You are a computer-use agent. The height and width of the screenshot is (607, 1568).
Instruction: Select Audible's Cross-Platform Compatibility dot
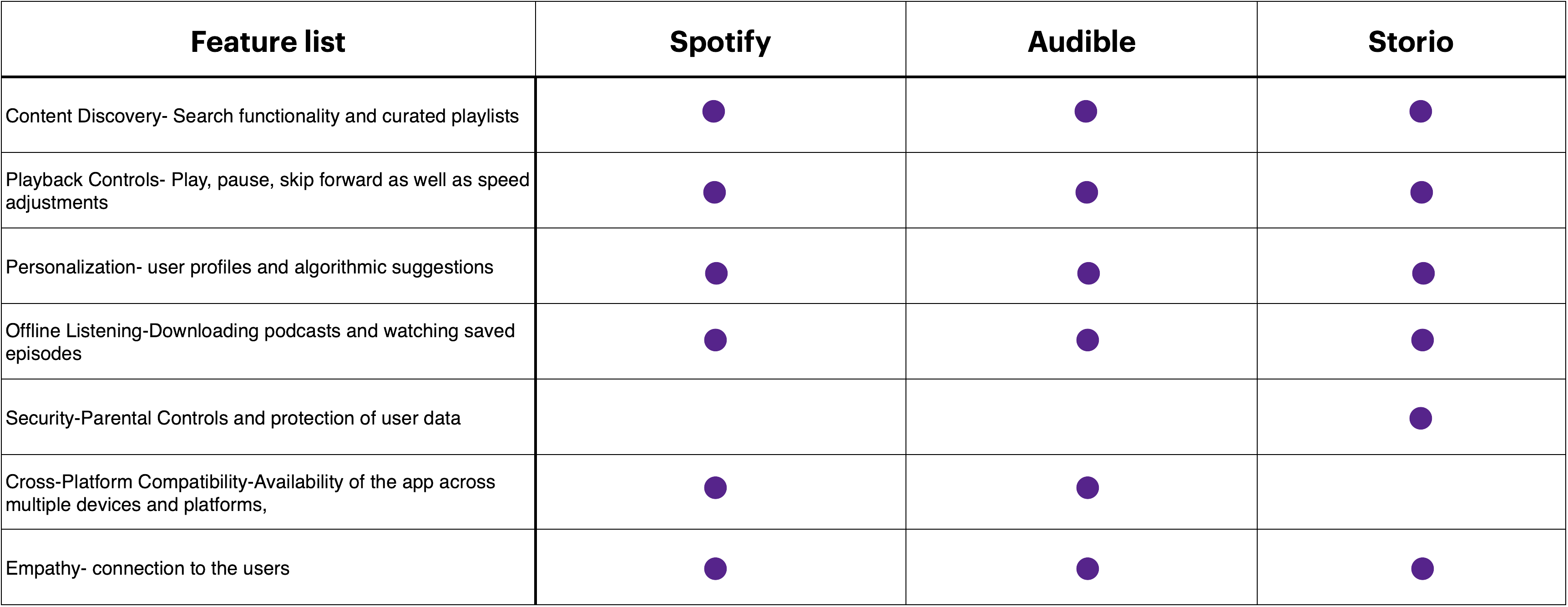click(1088, 488)
